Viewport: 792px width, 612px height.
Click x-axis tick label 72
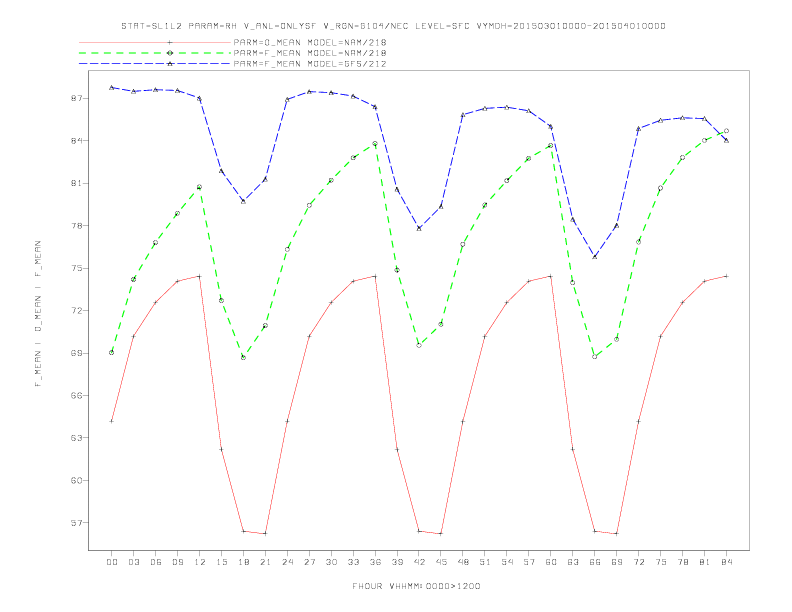click(x=639, y=562)
